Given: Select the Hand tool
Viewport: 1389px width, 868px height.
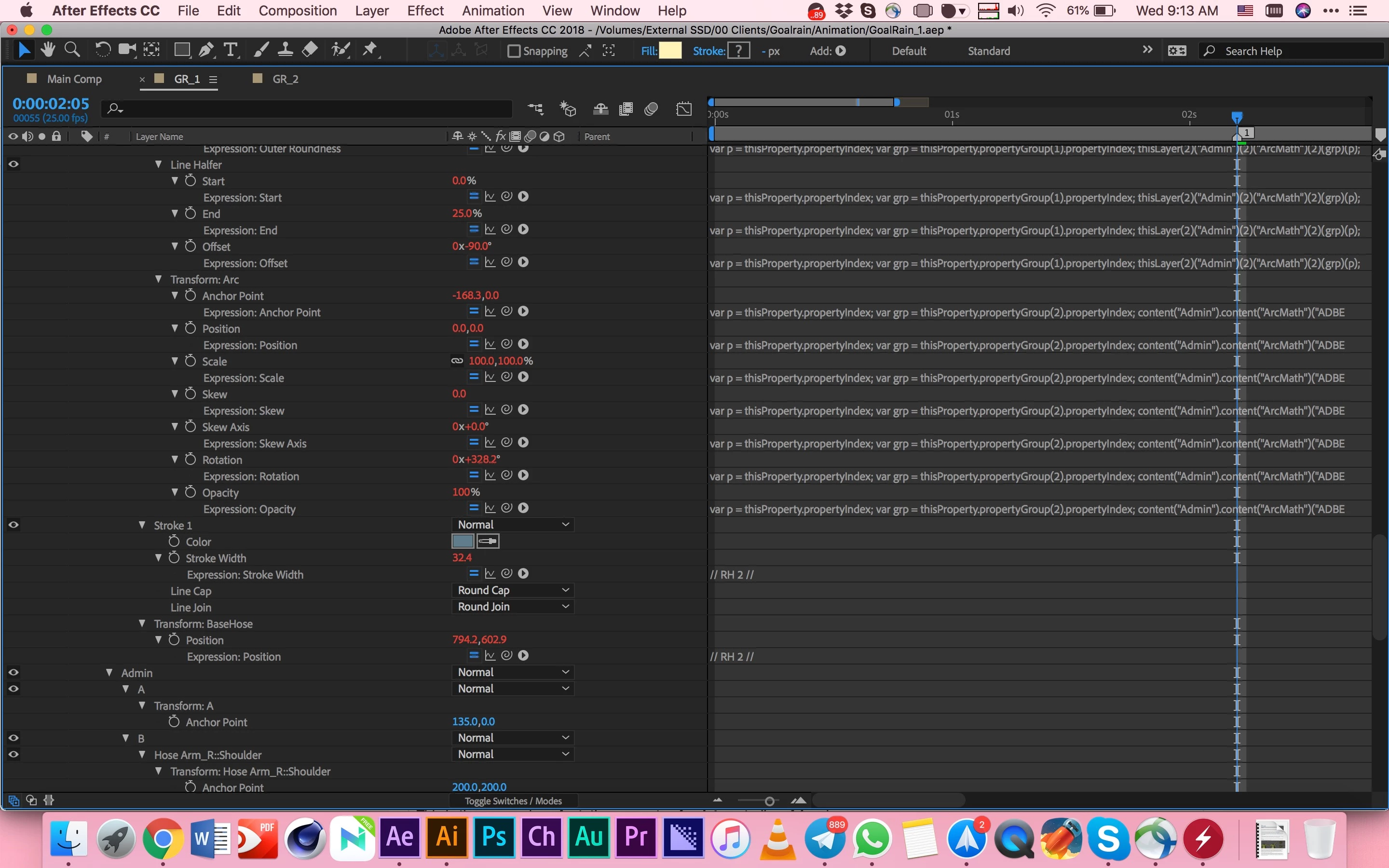Looking at the screenshot, I should point(48,51).
